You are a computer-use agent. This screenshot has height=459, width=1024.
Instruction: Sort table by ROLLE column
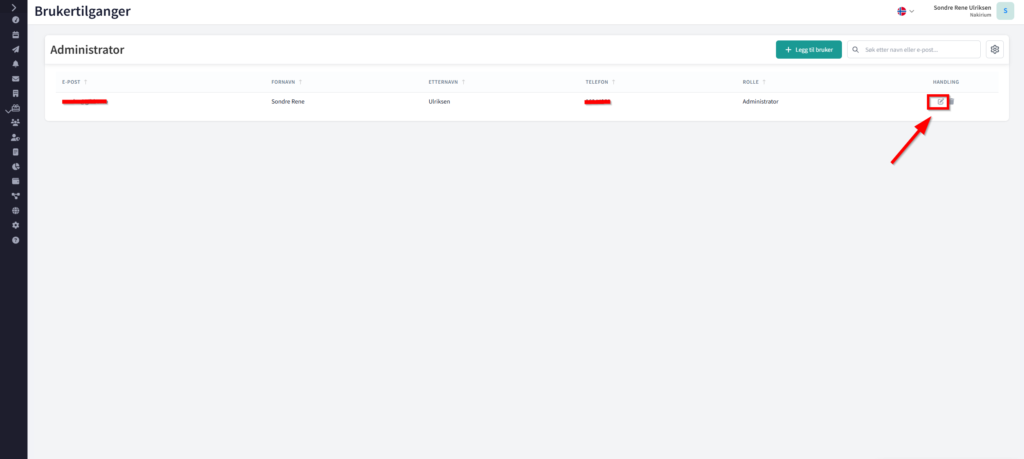tap(754, 82)
